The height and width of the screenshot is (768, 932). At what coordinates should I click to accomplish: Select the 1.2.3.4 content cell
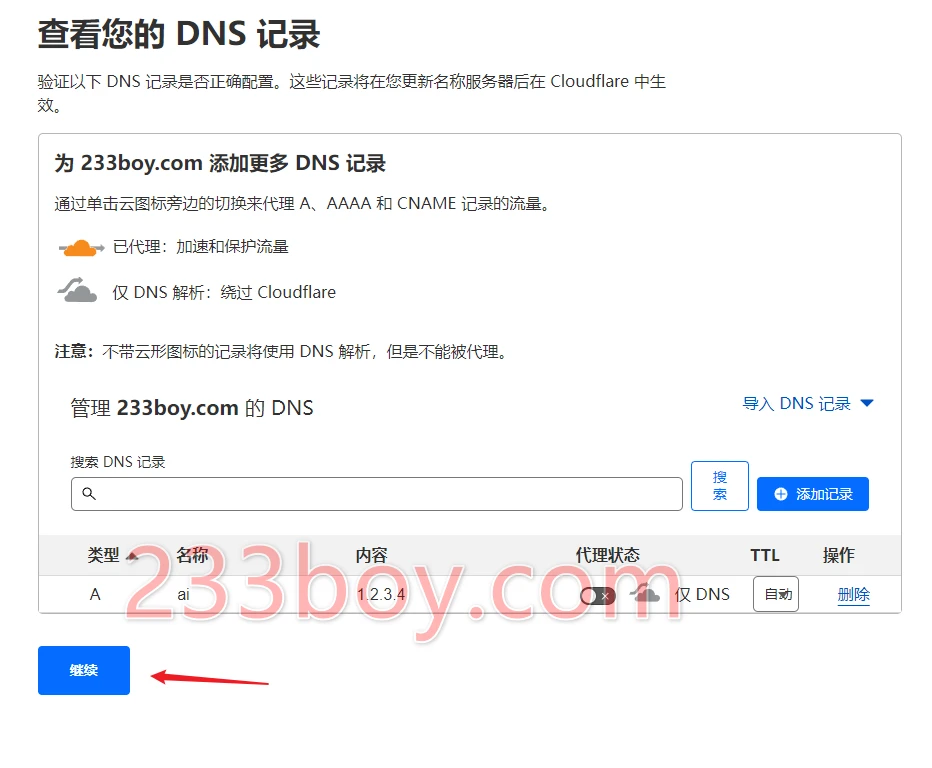tap(381, 594)
